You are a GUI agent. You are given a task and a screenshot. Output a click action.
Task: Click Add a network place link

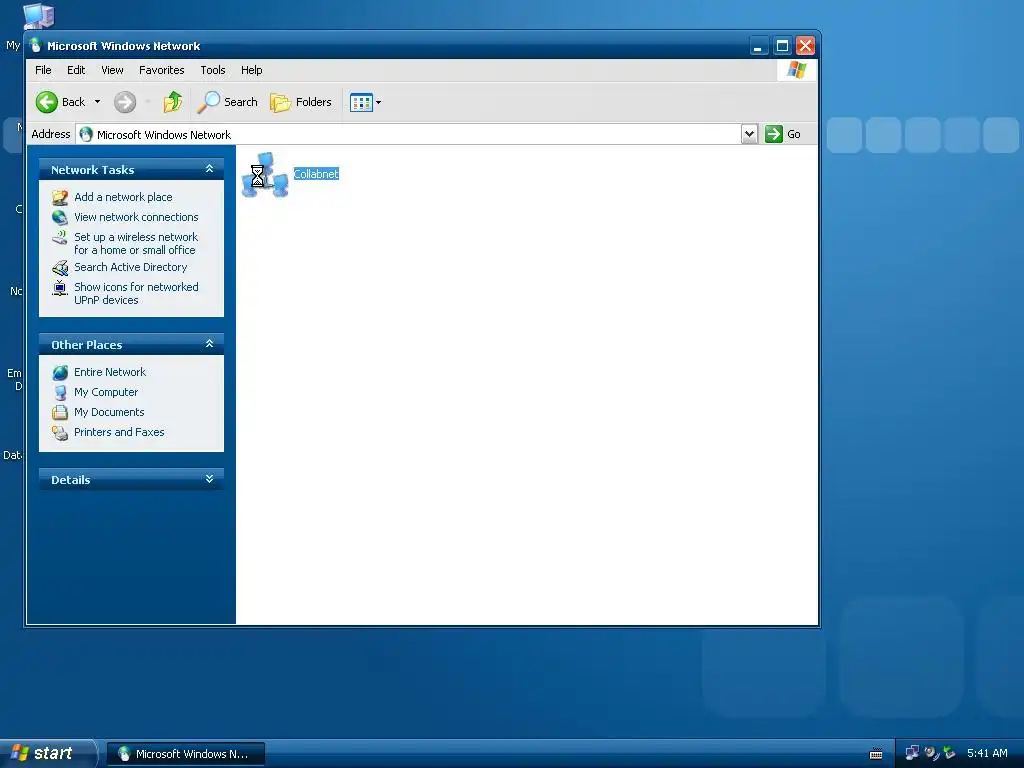pos(123,197)
